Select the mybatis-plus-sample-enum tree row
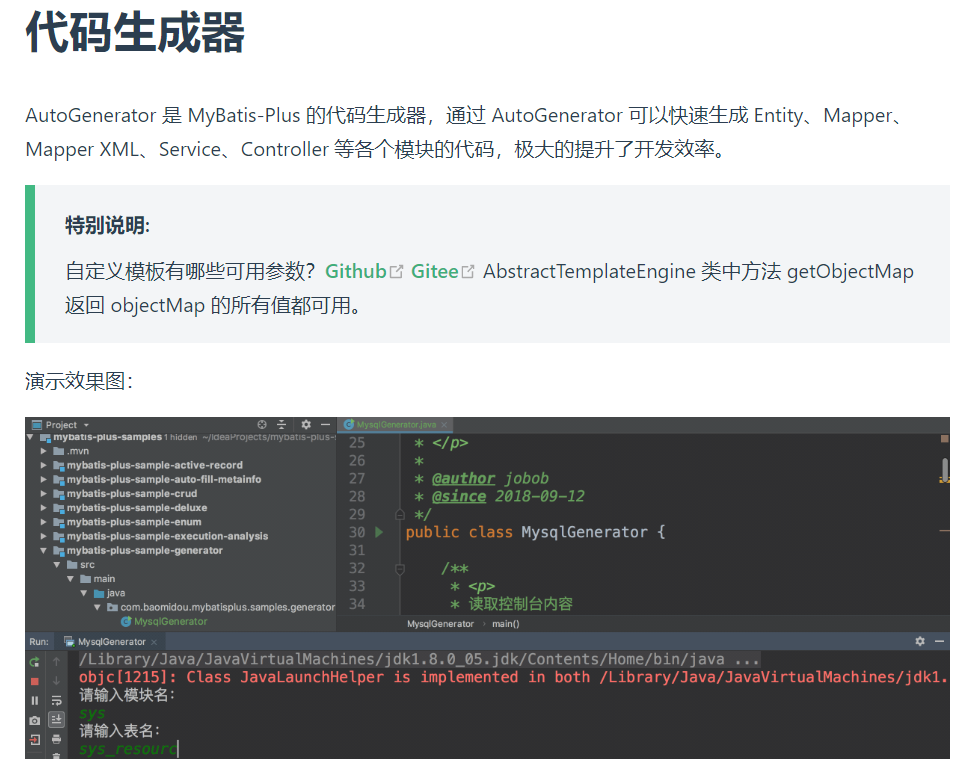Image resolution: width=966 pixels, height=759 pixels. [181, 522]
